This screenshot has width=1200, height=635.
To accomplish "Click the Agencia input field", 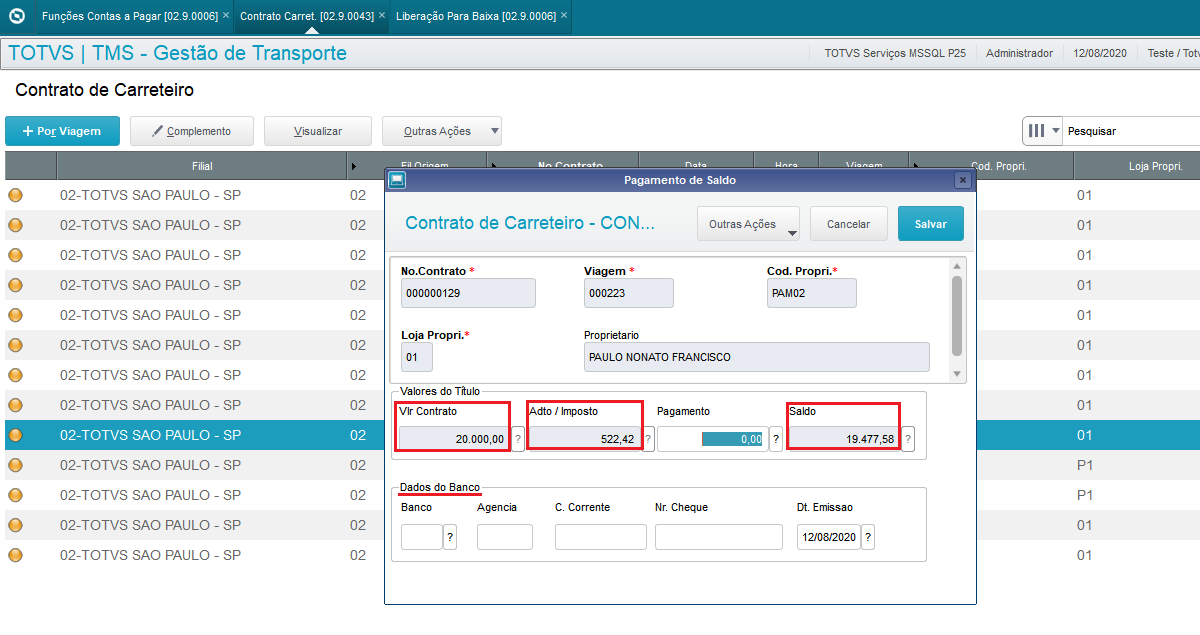I will (505, 537).
